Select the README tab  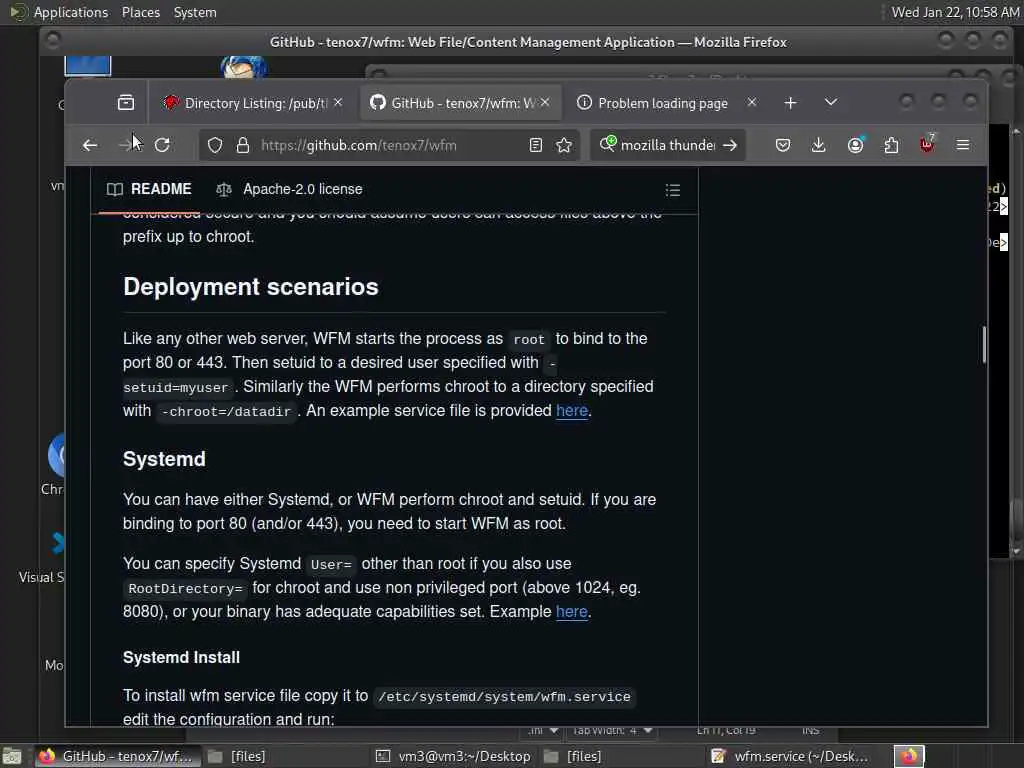[x=149, y=189]
